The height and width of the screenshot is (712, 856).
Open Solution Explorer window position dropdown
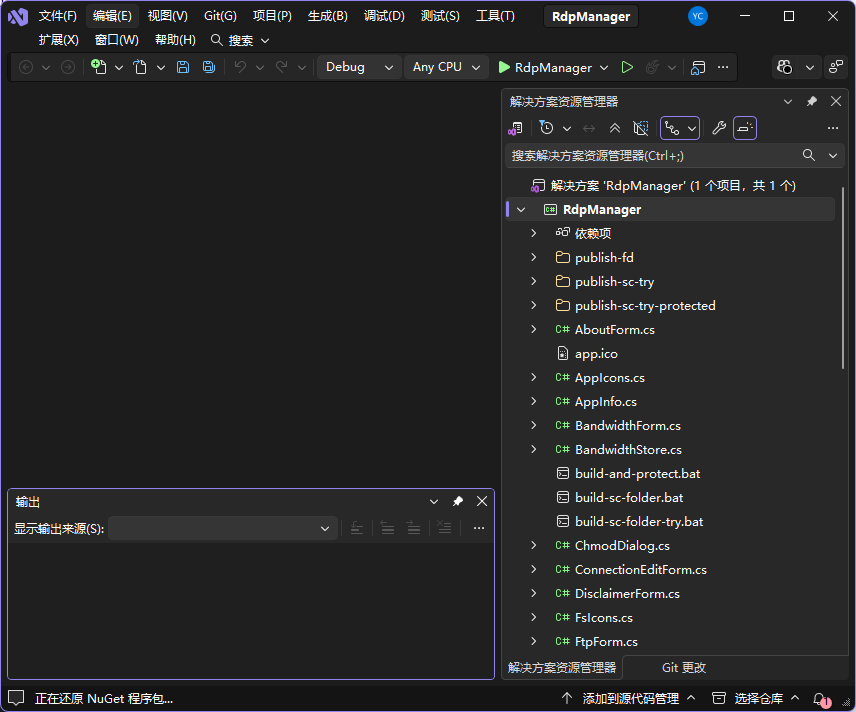(788, 101)
